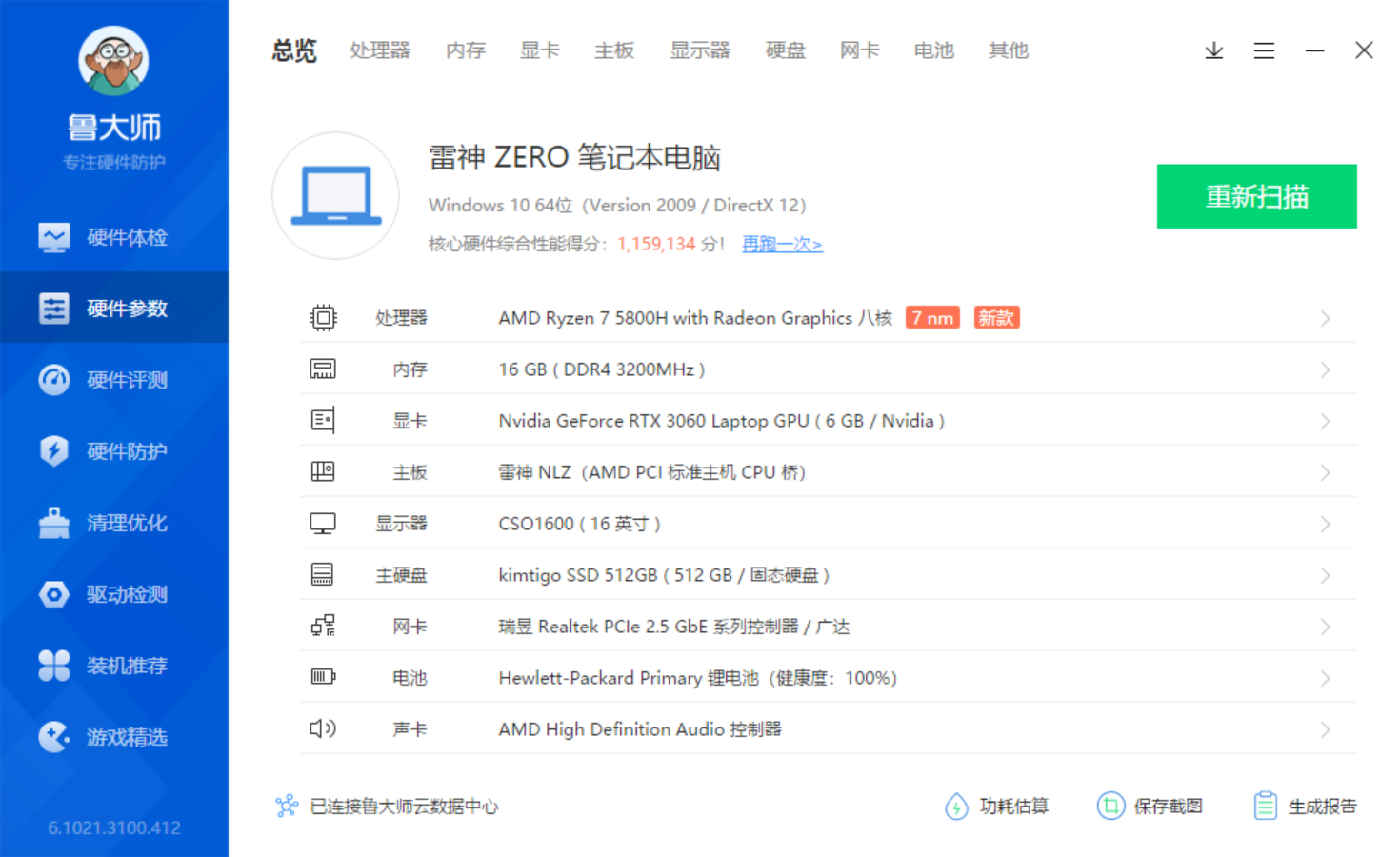The image size is (1400, 857).
Task: Expand the 电池 row chevron
Action: pos(1325,678)
